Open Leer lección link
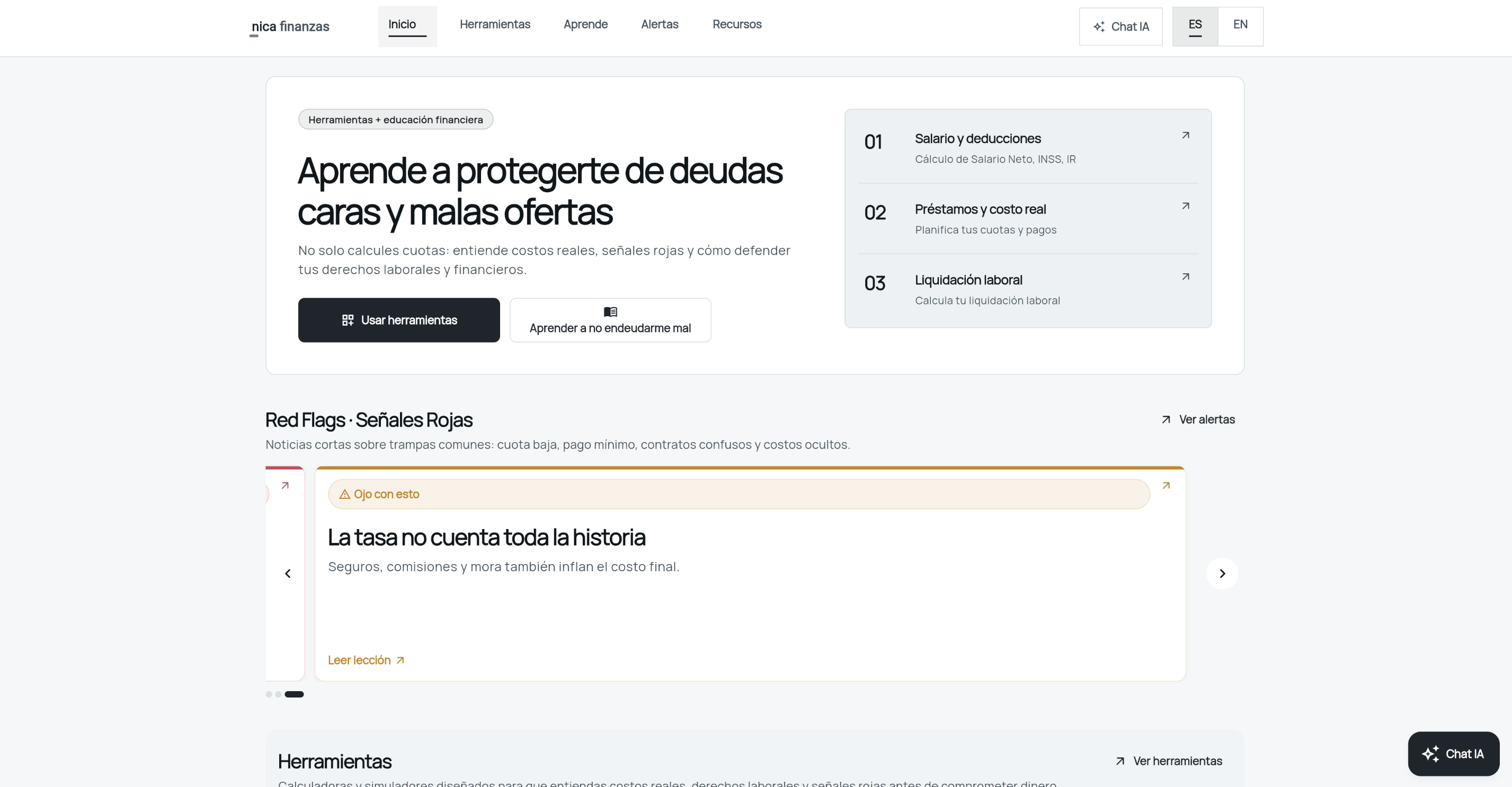Image resolution: width=1512 pixels, height=787 pixels. pos(366,660)
